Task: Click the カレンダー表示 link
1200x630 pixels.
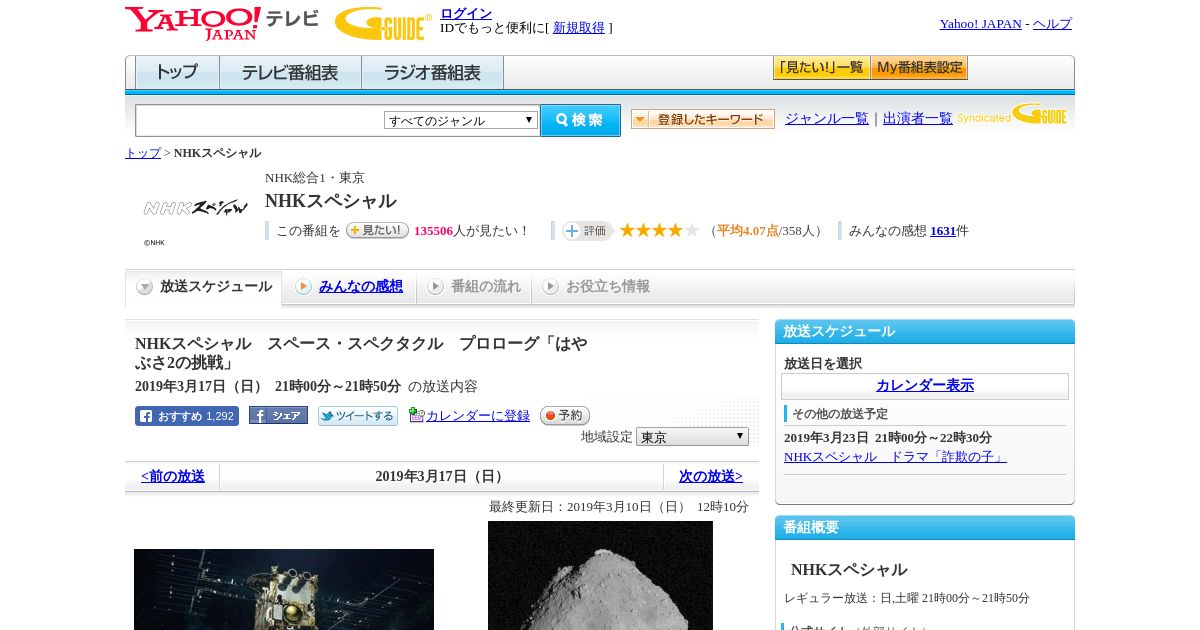Action: (925, 386)
